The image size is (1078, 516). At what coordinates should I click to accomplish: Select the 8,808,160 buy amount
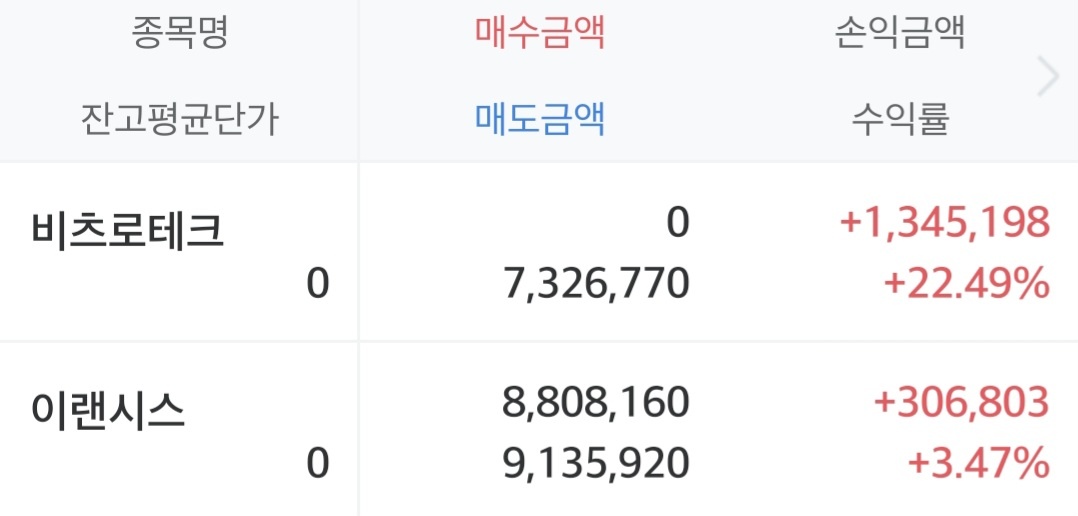(x=595, y=403)
